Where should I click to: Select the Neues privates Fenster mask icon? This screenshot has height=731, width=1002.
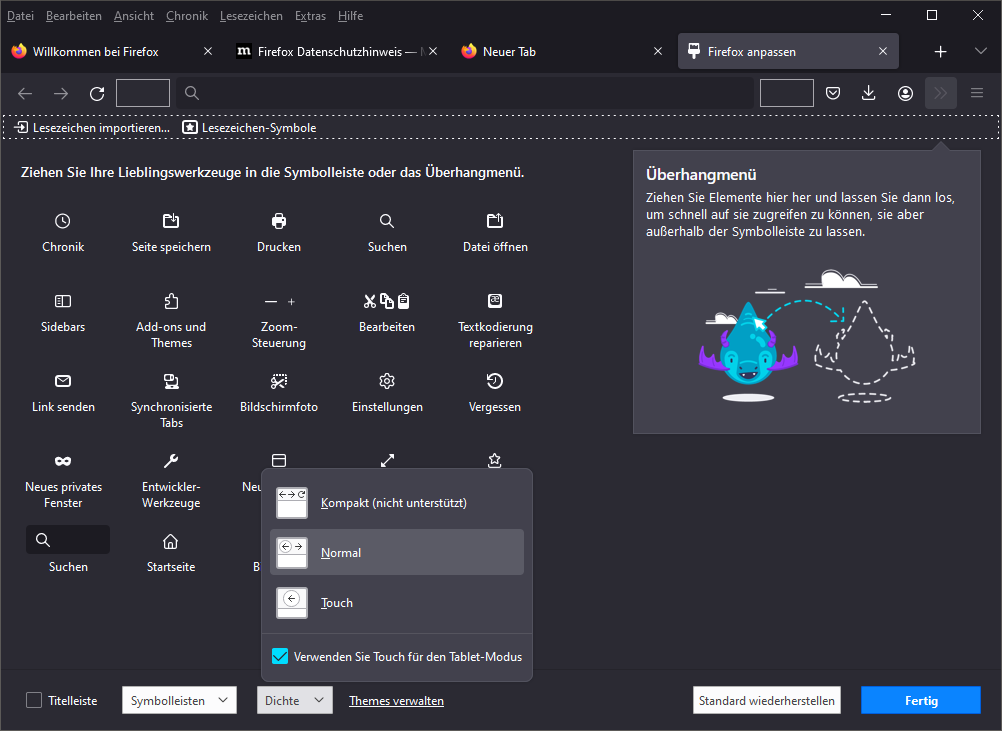(63, 461)
